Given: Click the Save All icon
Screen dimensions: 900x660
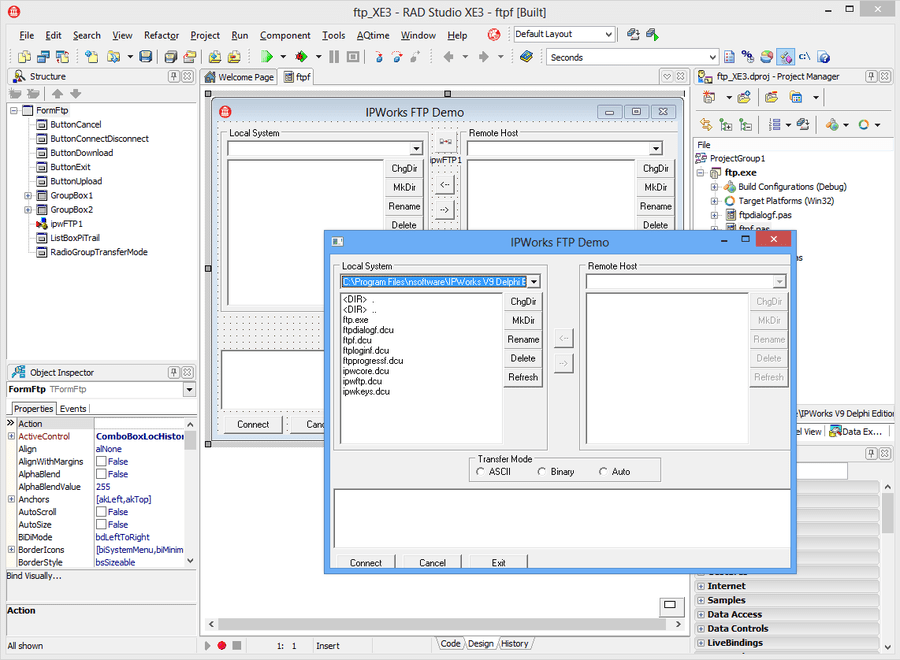Looking at the screenshot, I should 170,57.
